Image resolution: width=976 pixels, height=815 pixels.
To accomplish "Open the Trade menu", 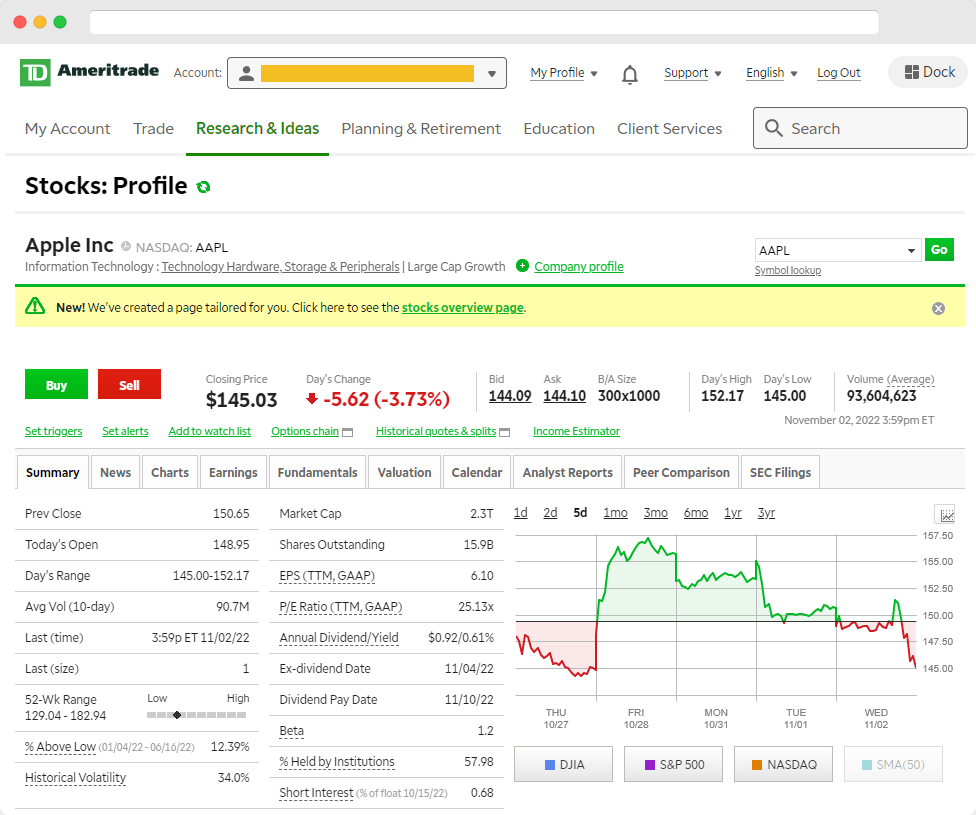I will coord(153,129).
